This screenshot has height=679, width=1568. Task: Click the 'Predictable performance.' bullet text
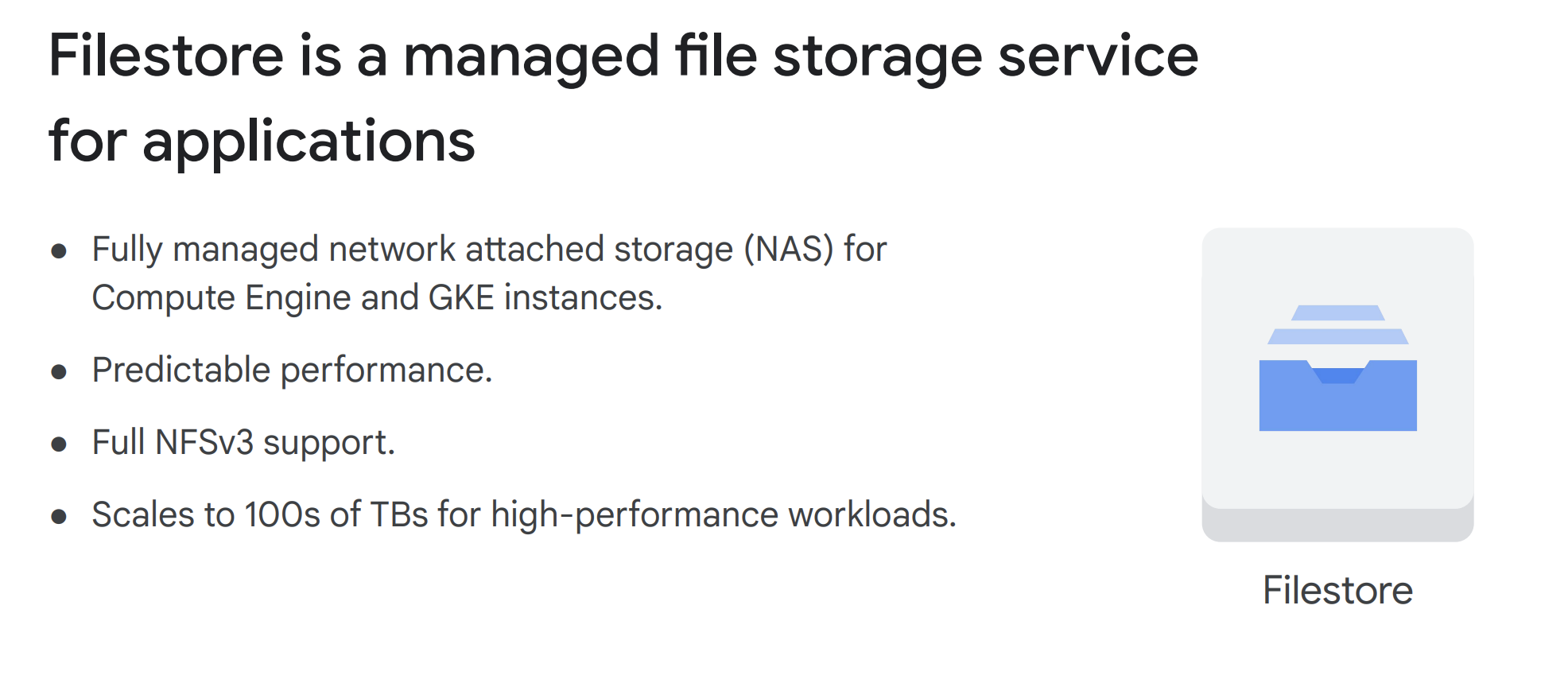pos(292,371)
